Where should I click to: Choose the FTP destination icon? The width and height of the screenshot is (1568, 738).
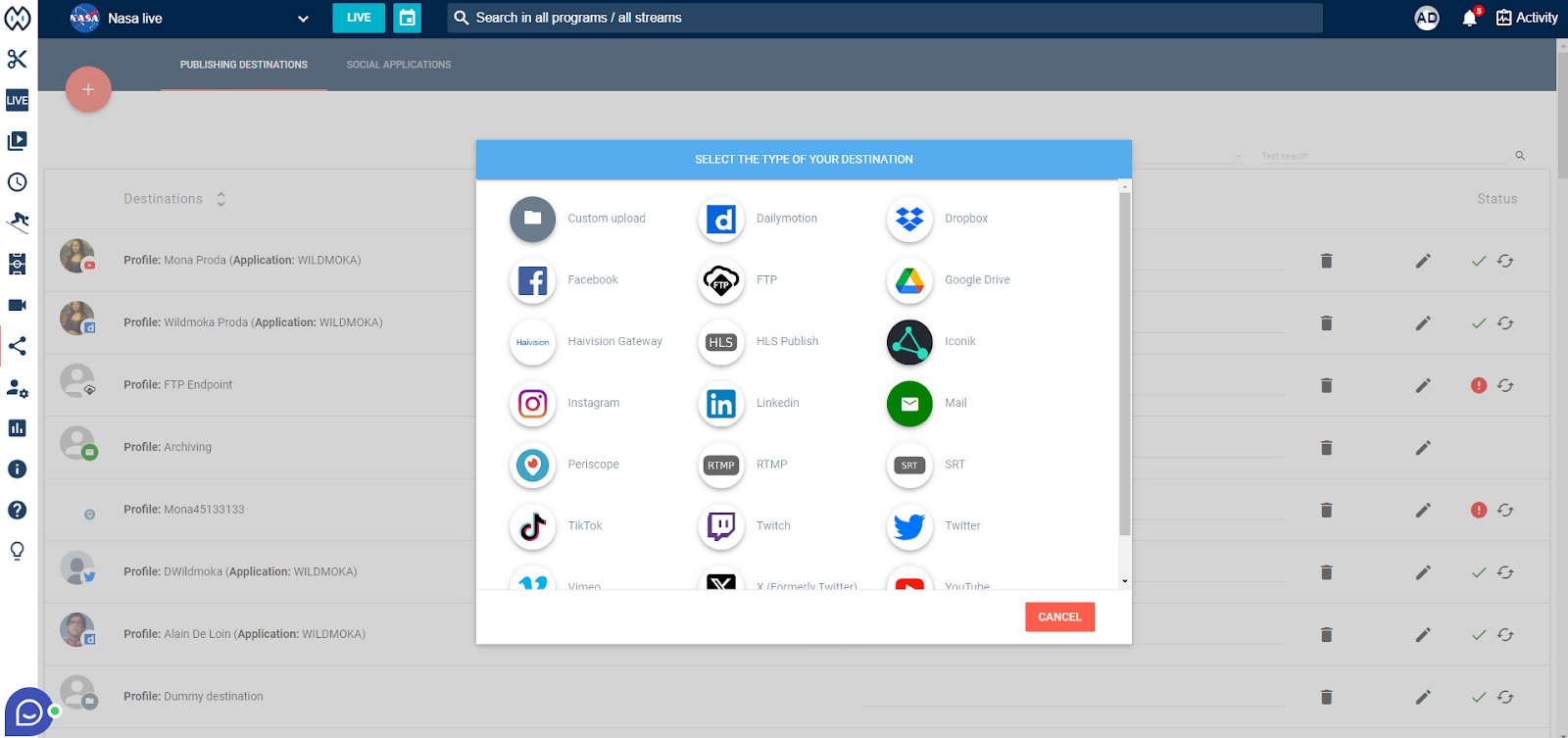721,280
